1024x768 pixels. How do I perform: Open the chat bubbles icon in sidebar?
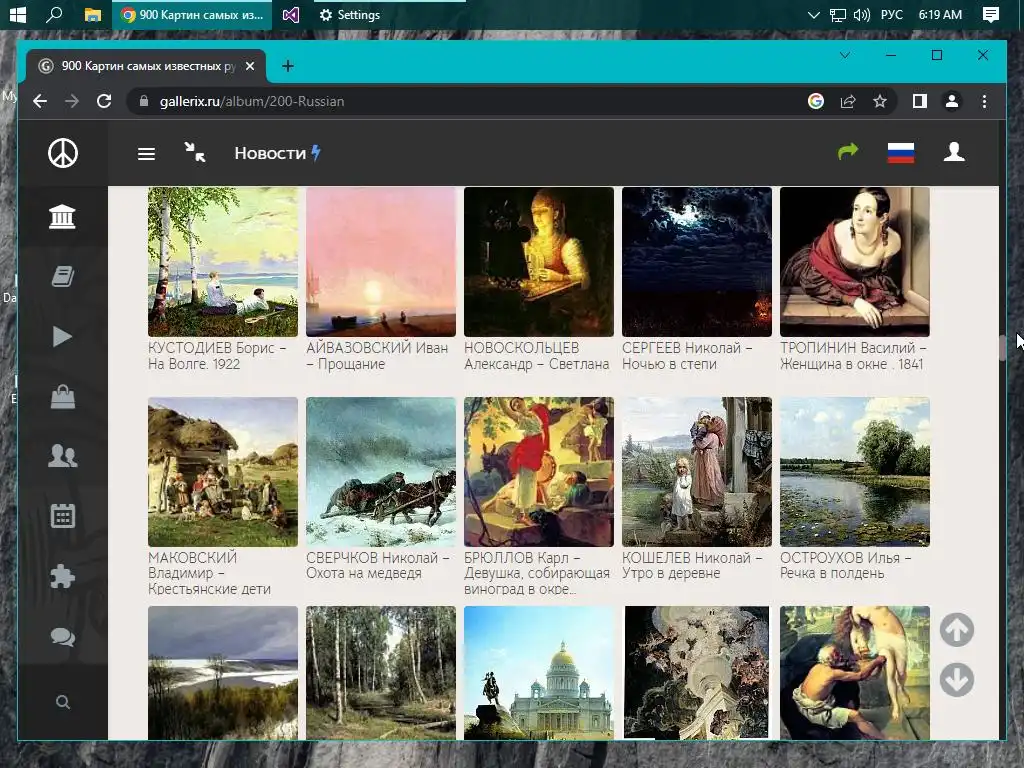pos(63,636)
